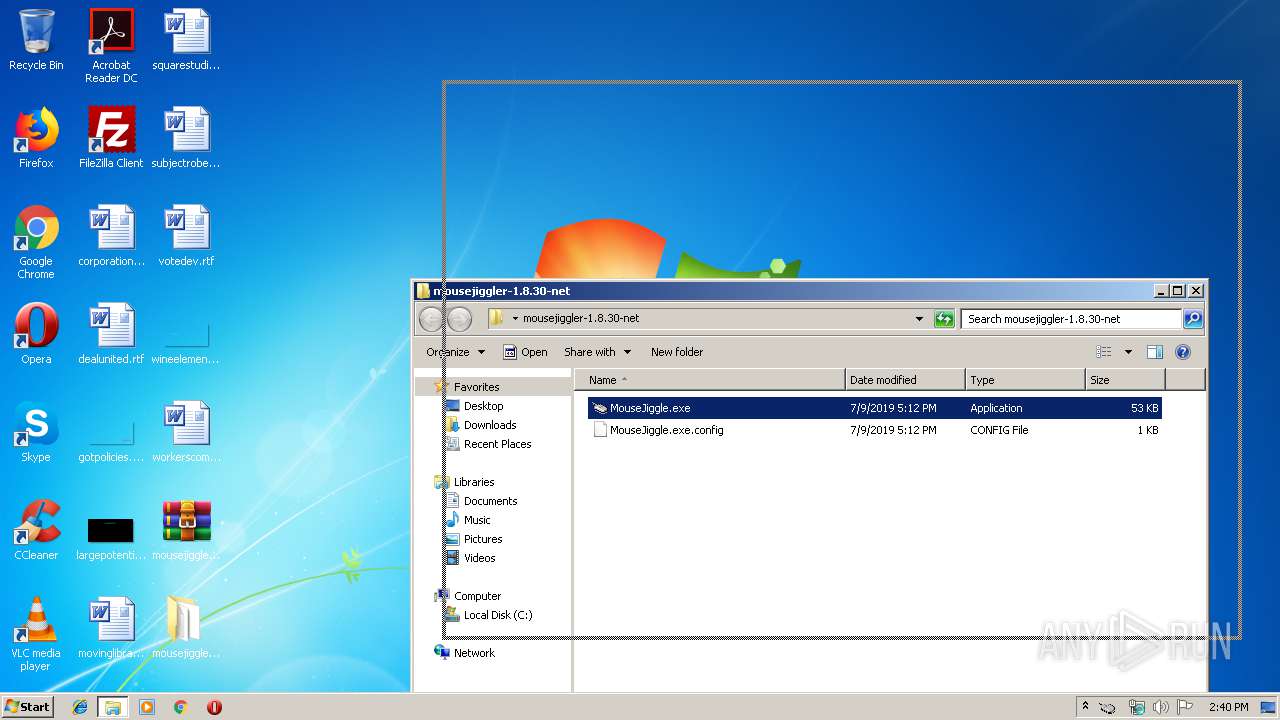Select the MouseJiggle.exe file

pos(875,408)
